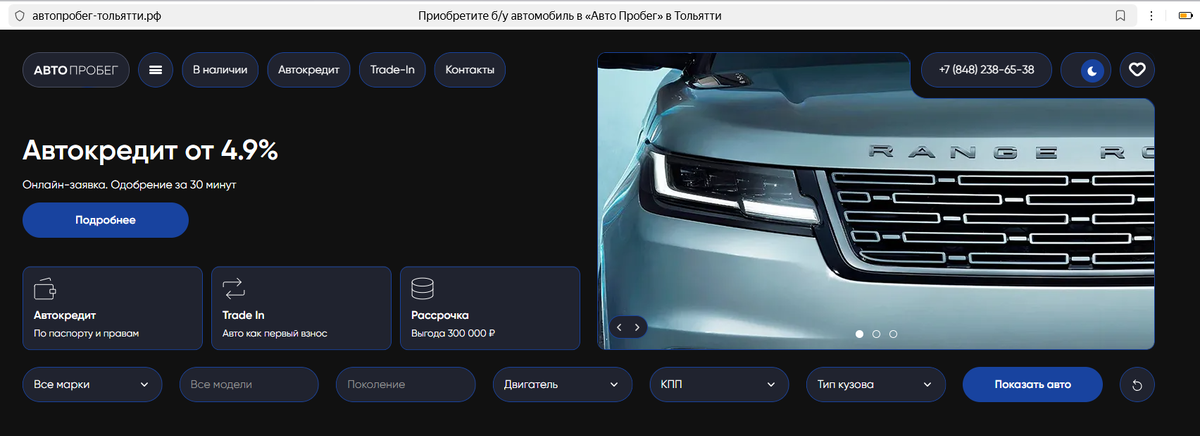Select third carousel dot

click(x=893, y=334)
